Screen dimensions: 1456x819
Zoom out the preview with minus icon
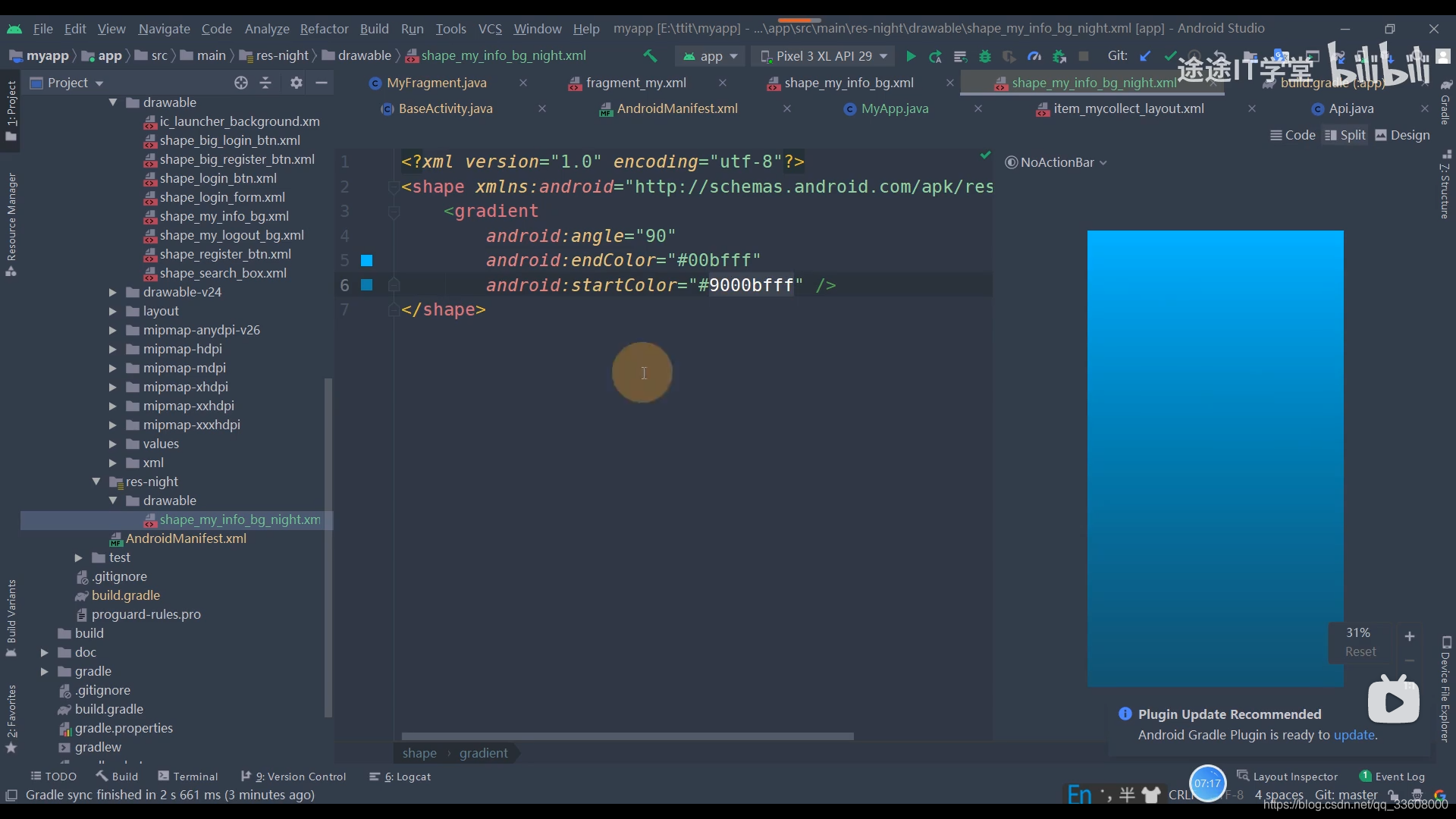pos(1410,661)
